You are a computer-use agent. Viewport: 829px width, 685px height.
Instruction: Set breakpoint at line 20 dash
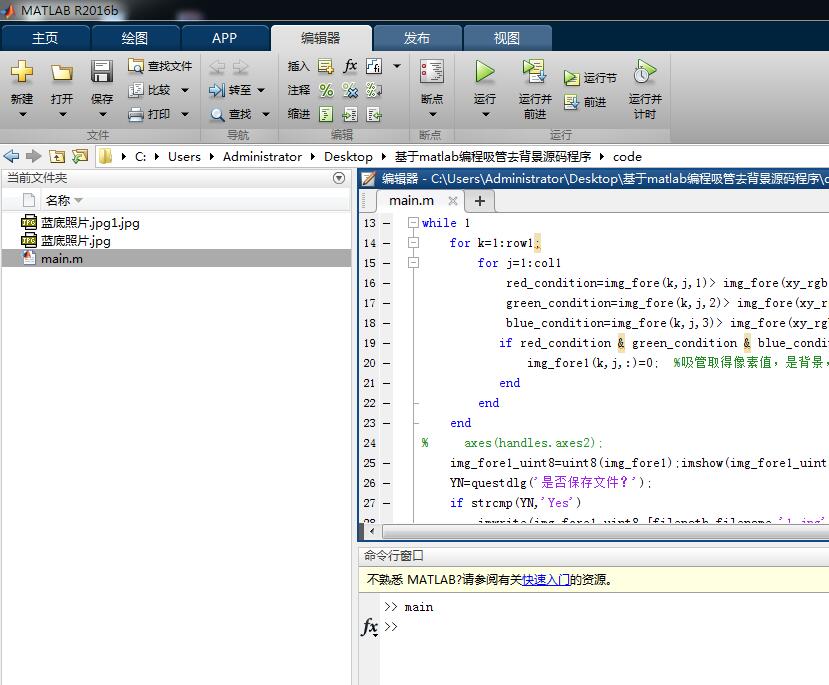click(x=387, y=363)
